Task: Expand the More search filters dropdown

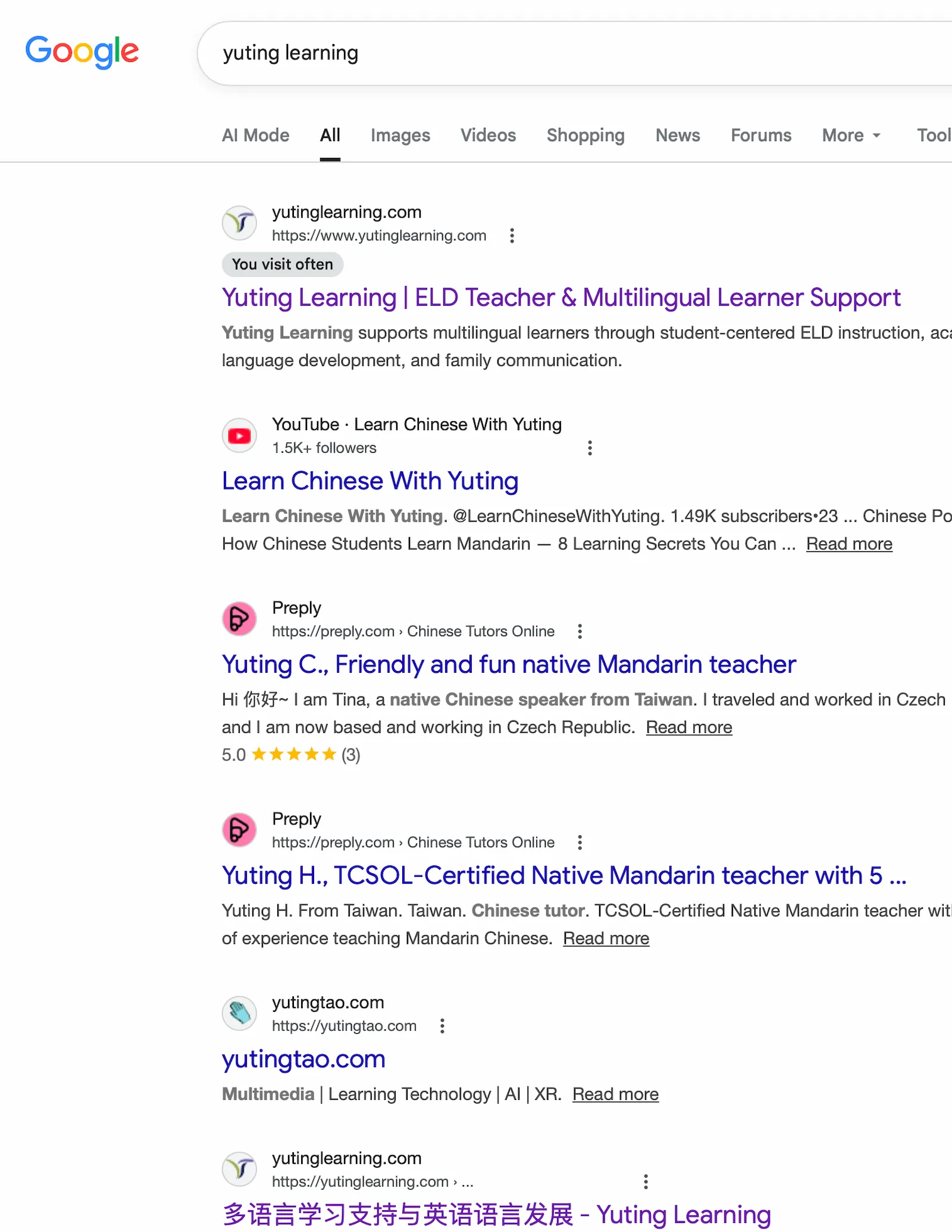Action: (851, 136)
